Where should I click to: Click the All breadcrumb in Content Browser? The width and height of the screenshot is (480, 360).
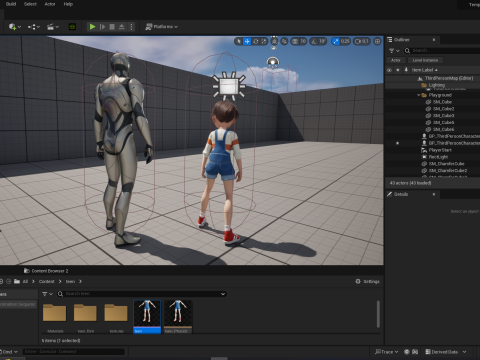pyautogui.click(x=25, y=282)
